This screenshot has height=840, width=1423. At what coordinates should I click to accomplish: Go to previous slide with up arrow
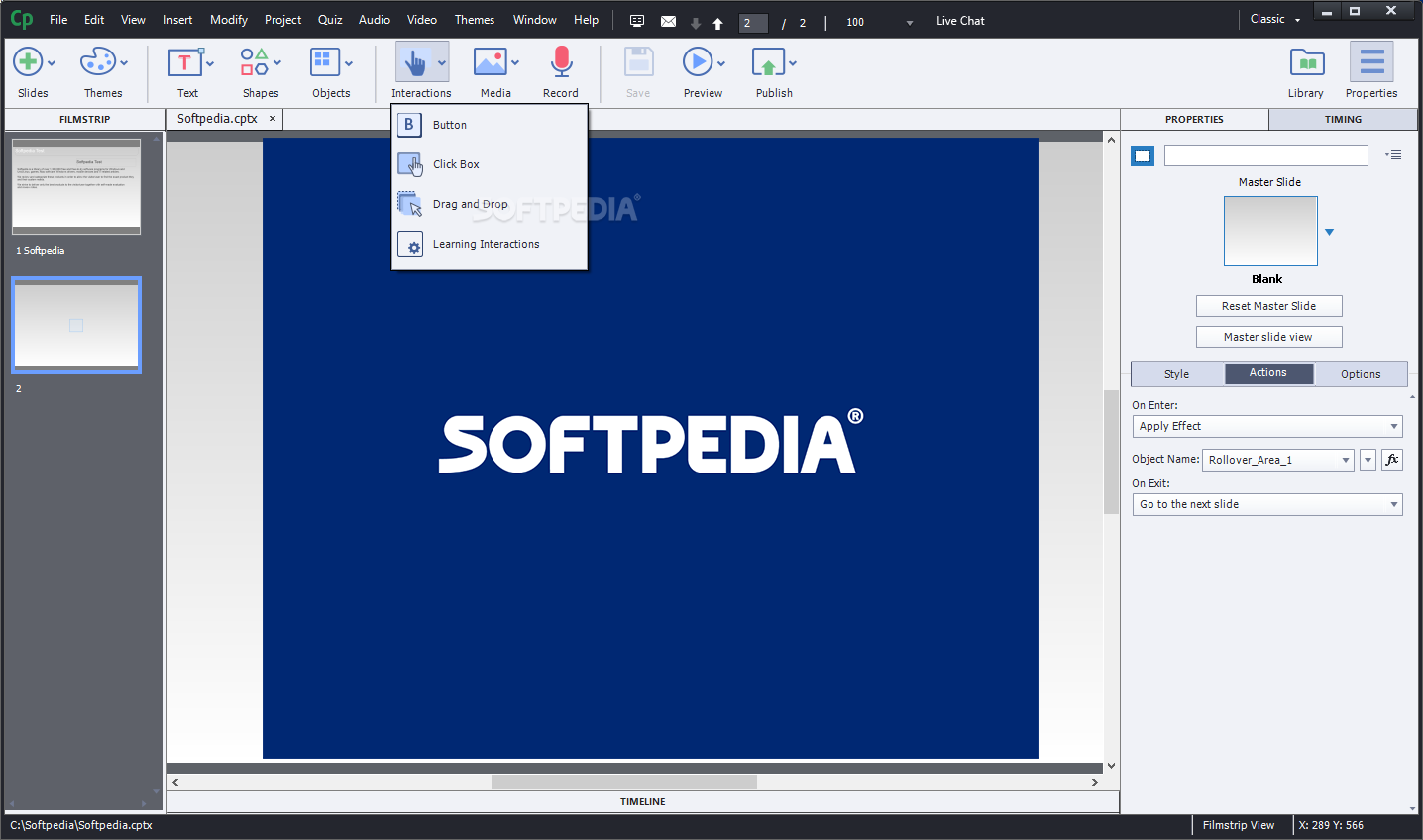[717, 23]
